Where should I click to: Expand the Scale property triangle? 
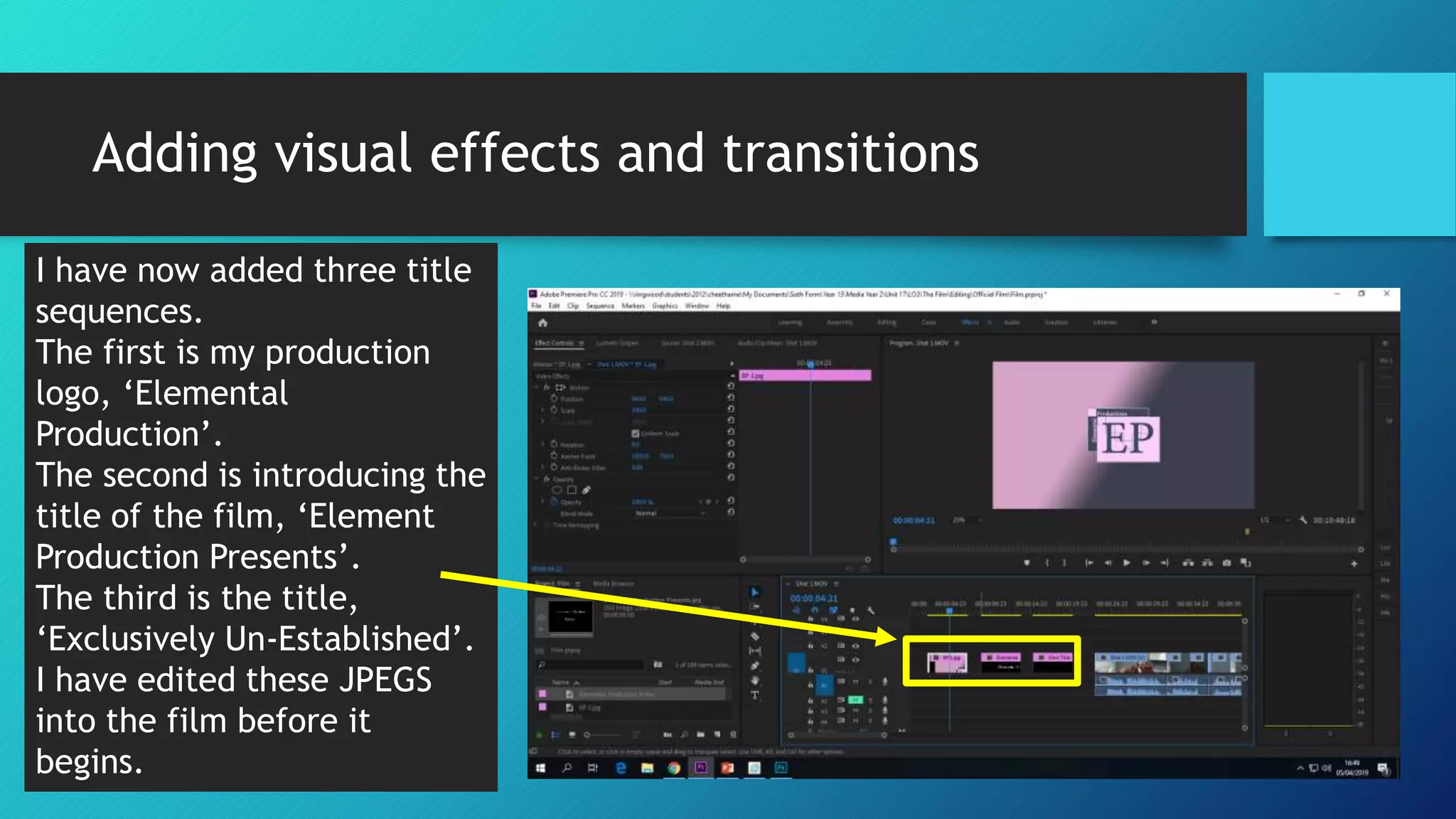pos(543,410)
